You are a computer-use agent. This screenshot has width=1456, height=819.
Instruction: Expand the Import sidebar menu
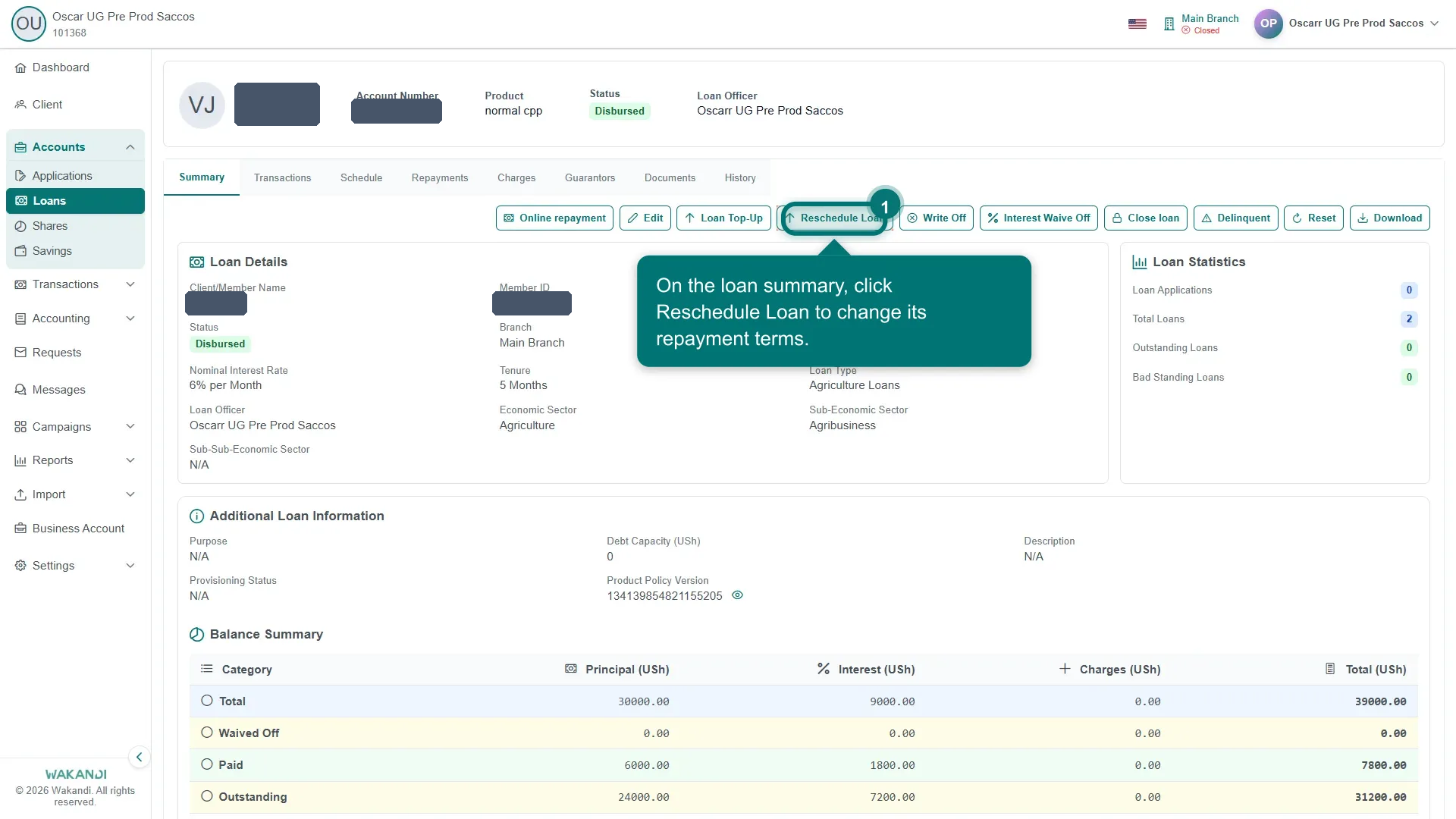click(130, 494)
